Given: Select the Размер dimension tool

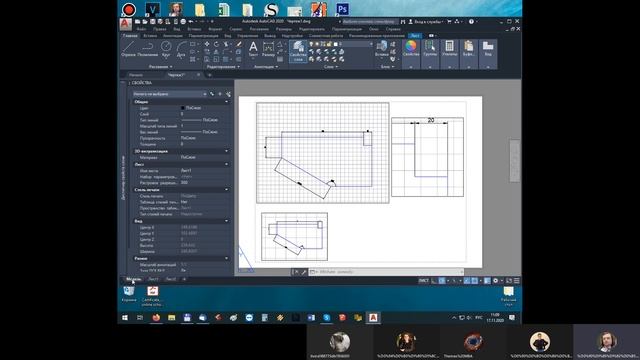Looking at the screenshot, I should (x=268, y=49).
